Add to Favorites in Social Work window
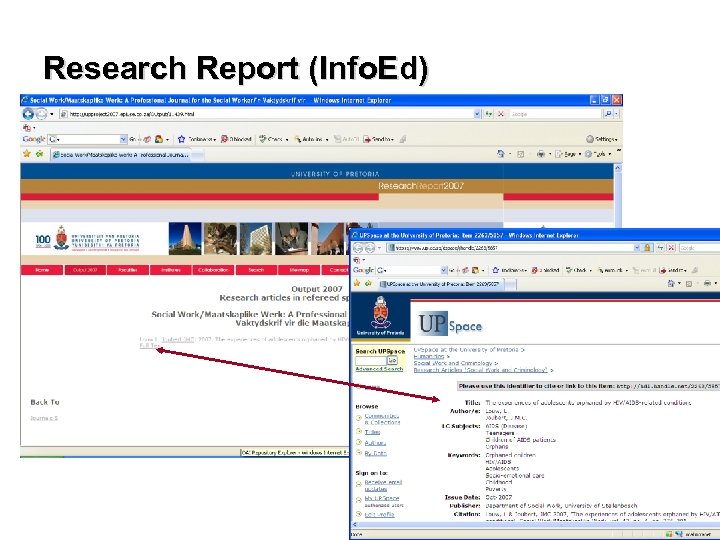720x540 pixels. tap(40, 154)
